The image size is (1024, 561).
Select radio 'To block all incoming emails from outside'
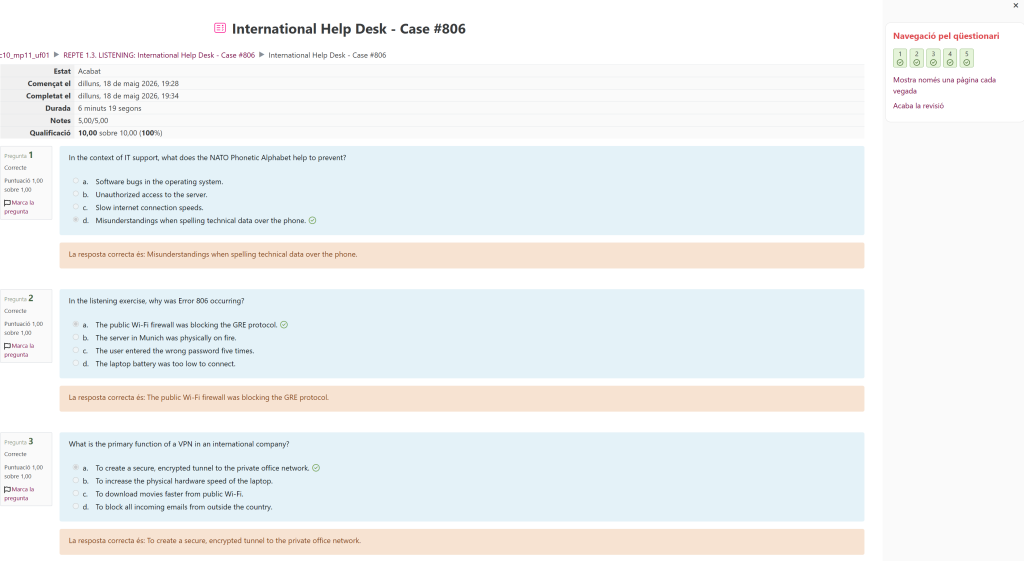coord(76,506)
